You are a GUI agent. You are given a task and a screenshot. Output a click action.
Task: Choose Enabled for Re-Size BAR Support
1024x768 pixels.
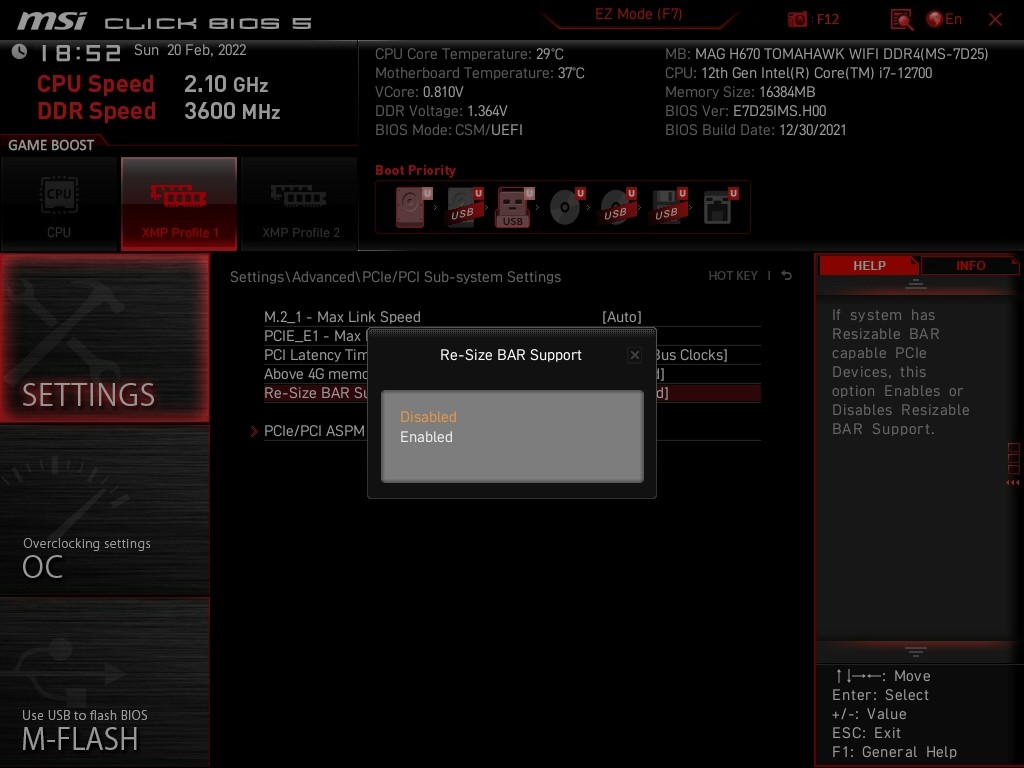coord(426,437)
